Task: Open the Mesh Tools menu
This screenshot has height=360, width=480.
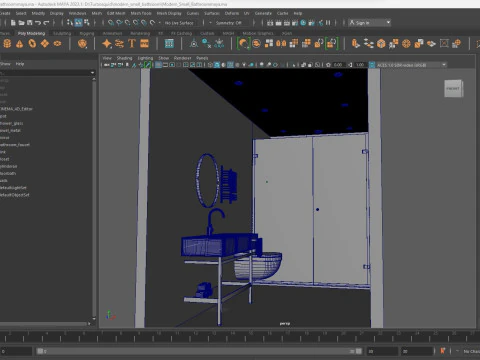Action: pyautogui.click(x=141, y=13)
